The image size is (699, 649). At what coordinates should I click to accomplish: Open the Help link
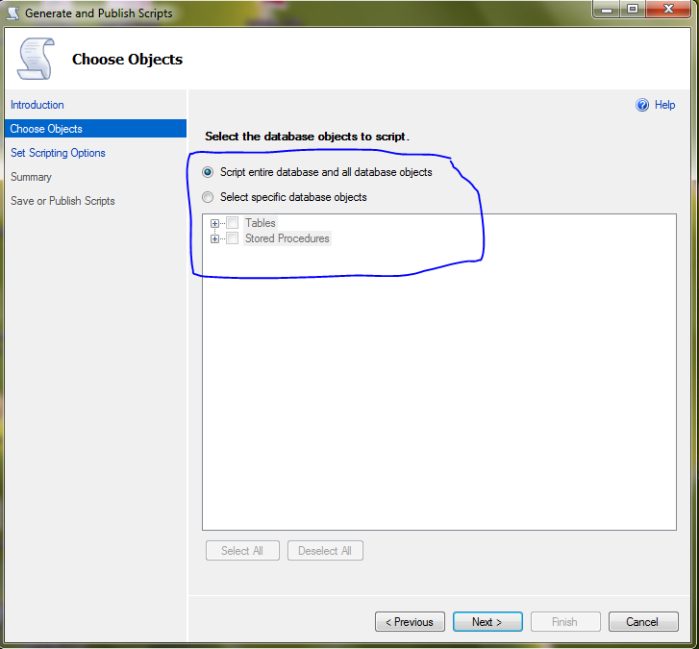[664, 105]
